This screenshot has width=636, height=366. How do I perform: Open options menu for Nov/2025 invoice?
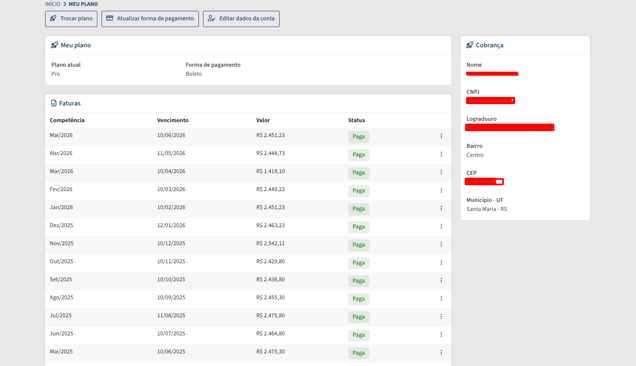coord(441,244)
